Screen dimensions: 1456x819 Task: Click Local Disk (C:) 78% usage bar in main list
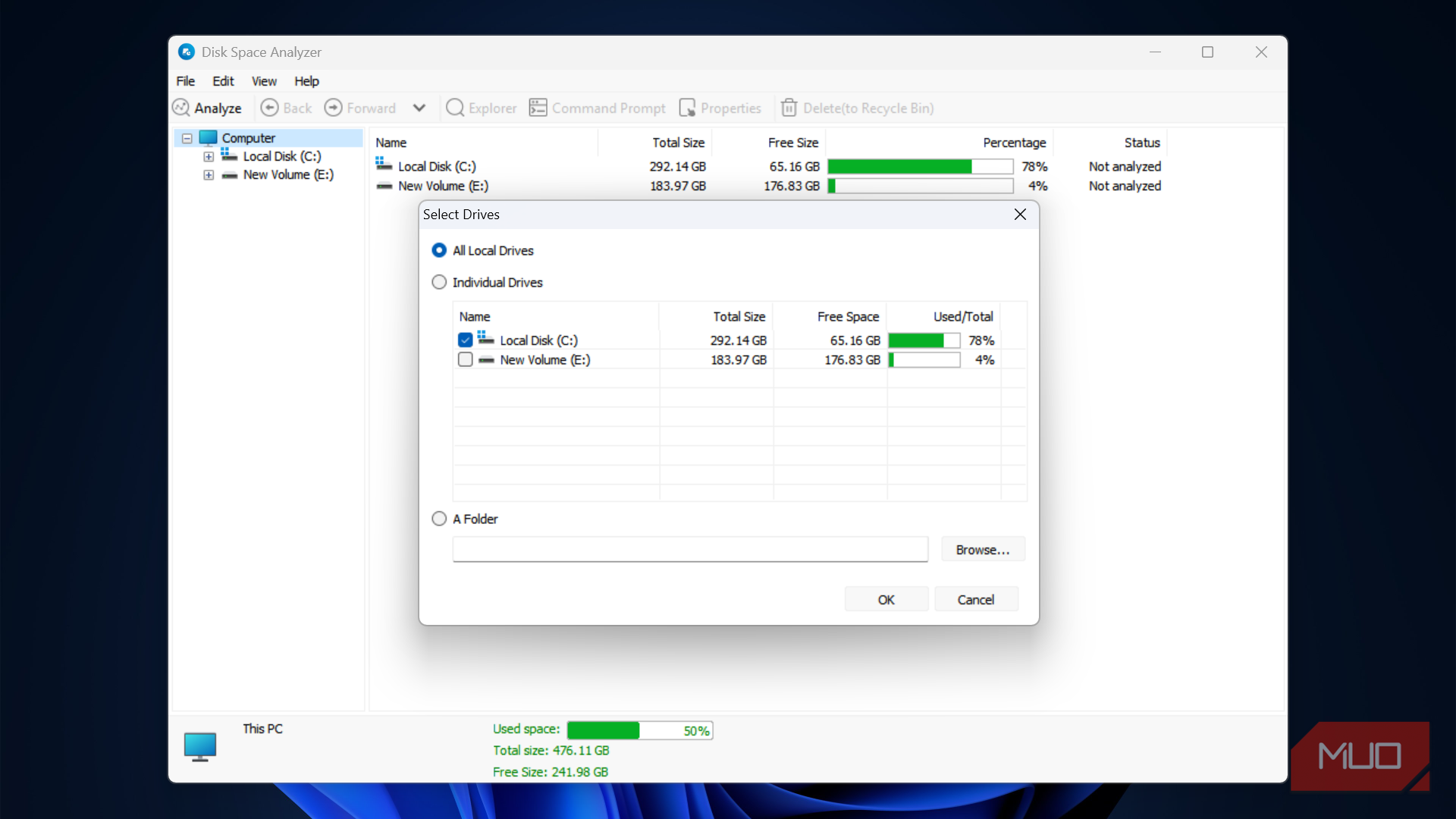coord(920,166)
